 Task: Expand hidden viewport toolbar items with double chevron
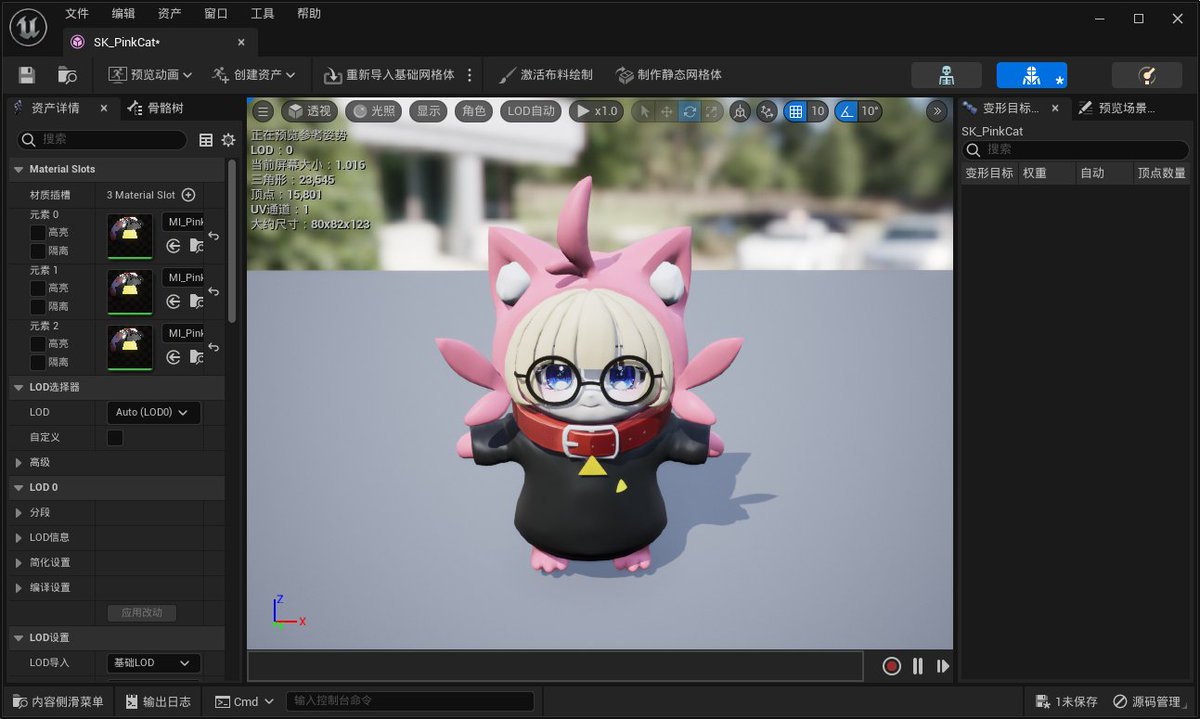click(937, 111)
